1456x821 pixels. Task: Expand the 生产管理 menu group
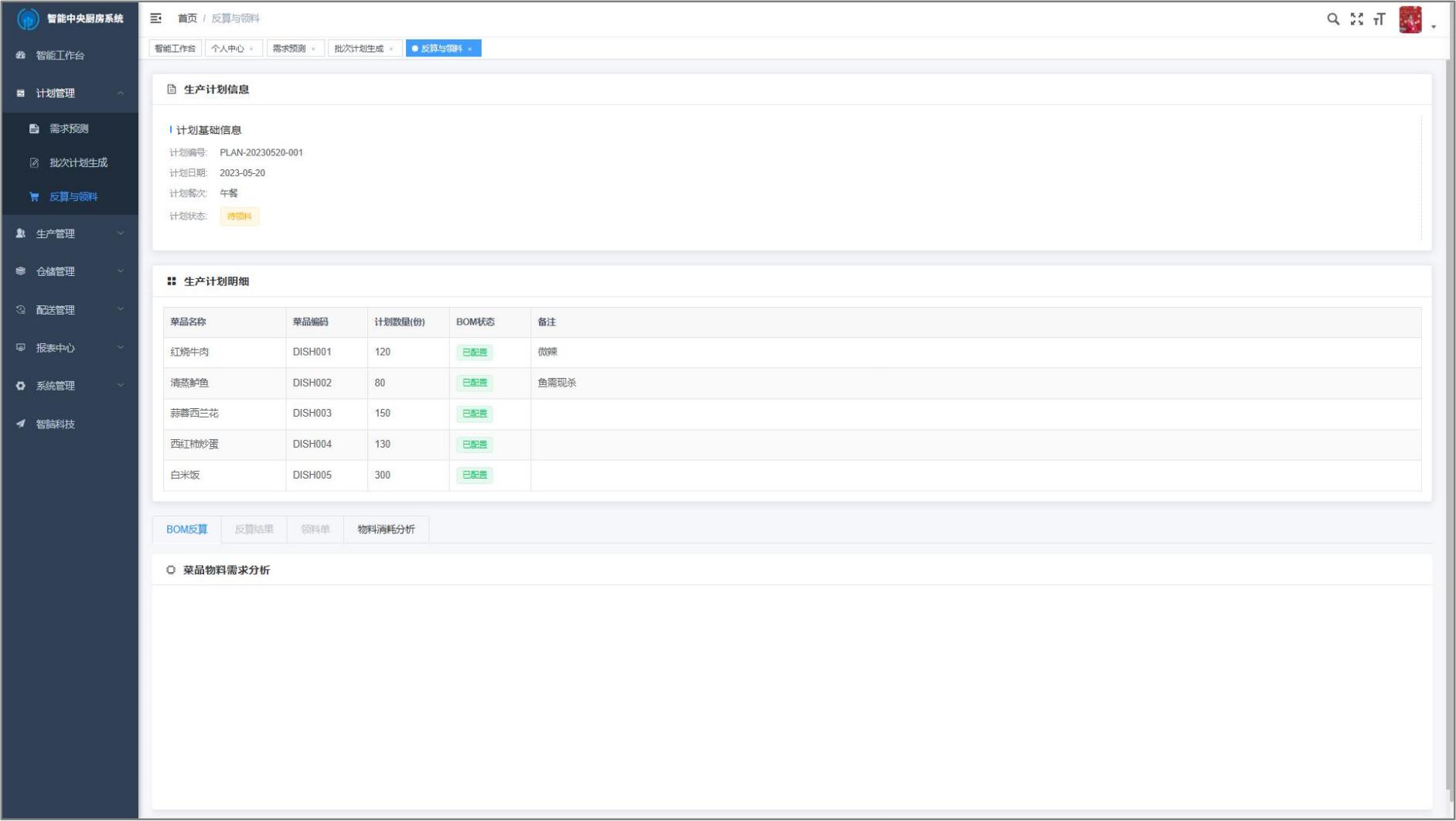pos(70,233)
